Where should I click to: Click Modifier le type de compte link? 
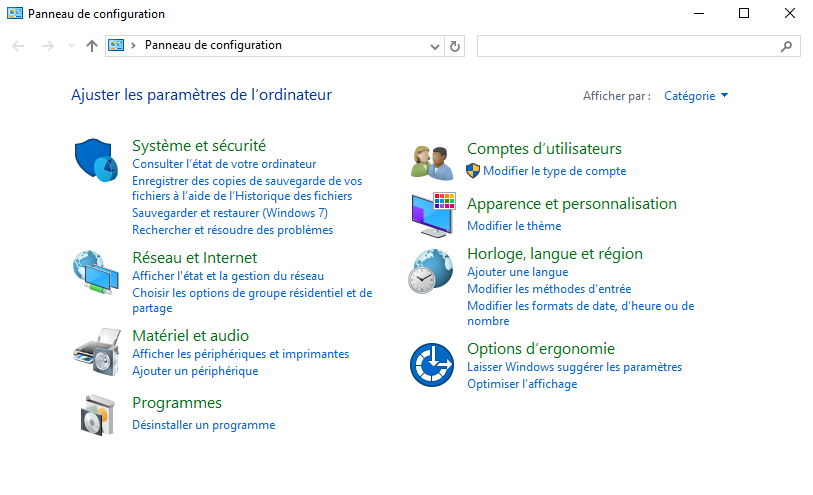click(x=555, y=171)
